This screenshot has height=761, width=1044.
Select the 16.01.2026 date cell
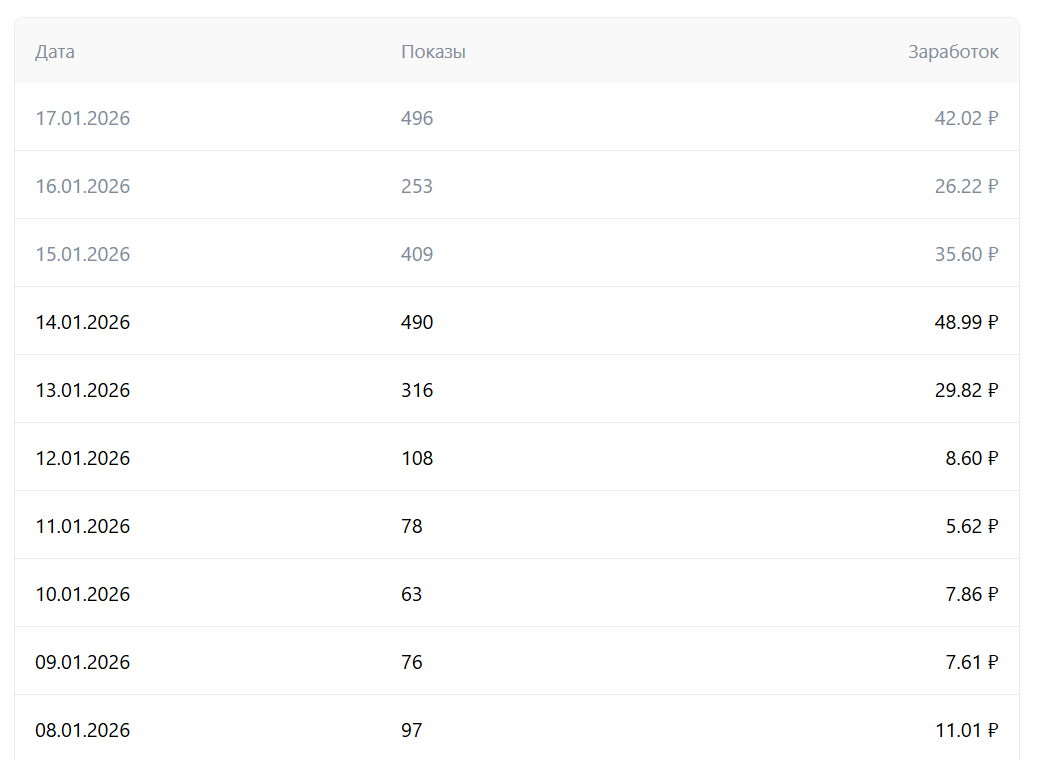click(x=83, y=186)
